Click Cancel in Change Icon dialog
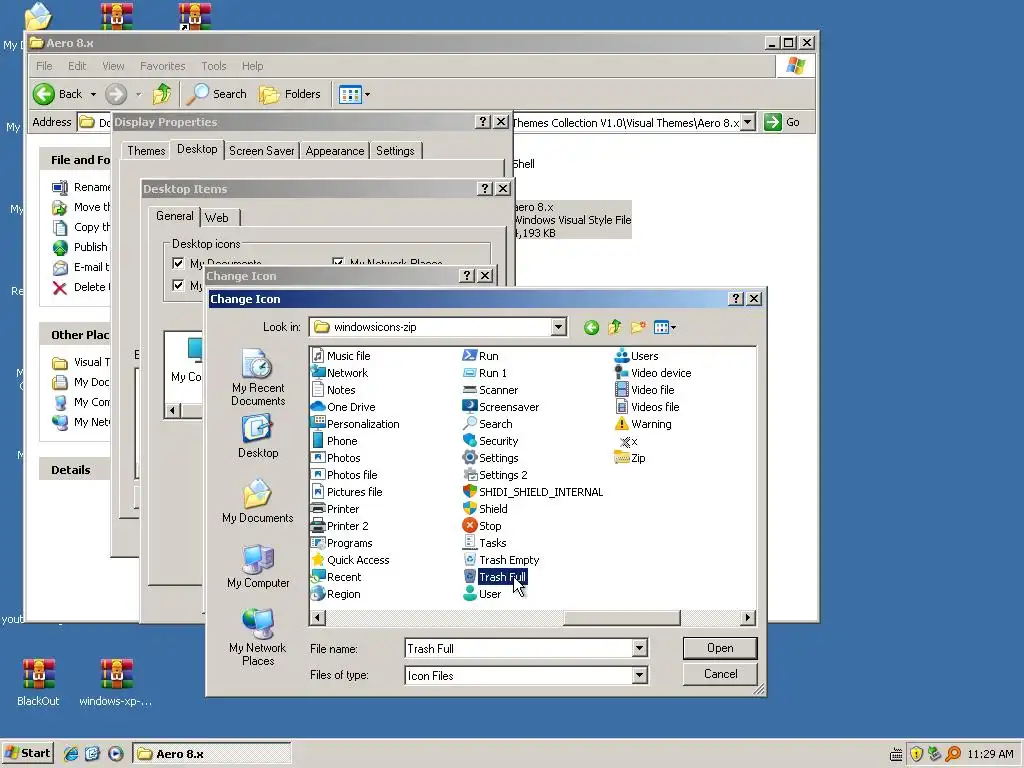 coord(720,674)
